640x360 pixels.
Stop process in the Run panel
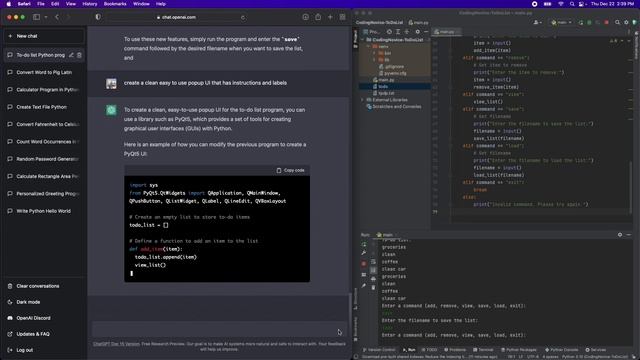coord(364,264)
